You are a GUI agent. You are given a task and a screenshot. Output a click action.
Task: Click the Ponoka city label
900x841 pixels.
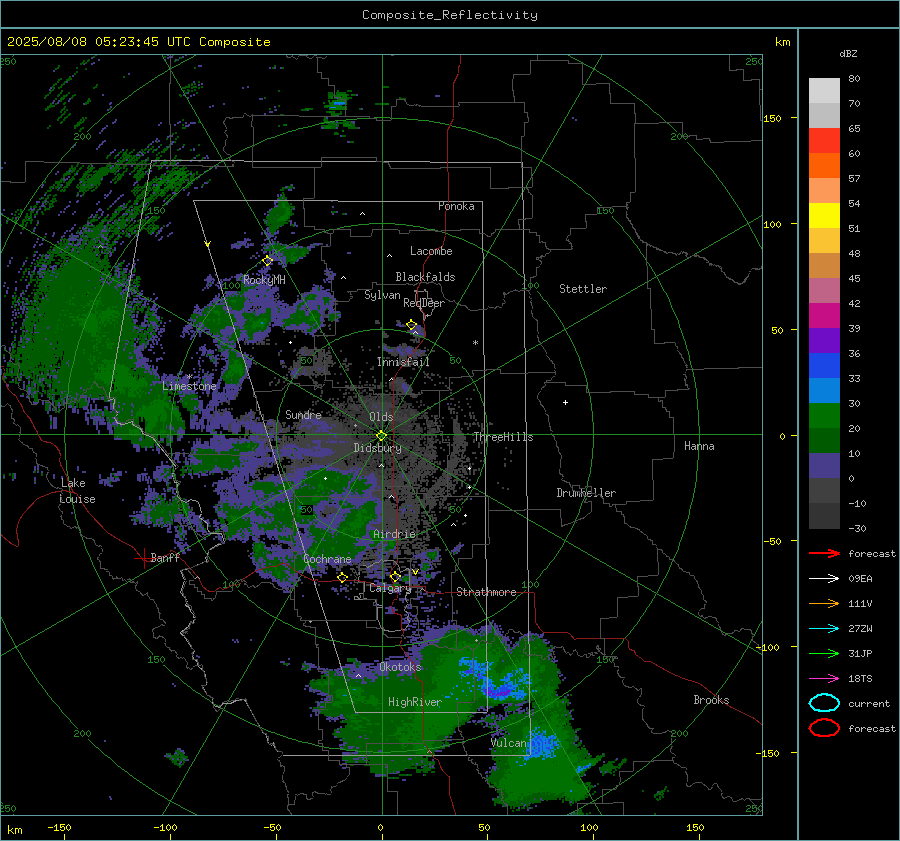456,206
